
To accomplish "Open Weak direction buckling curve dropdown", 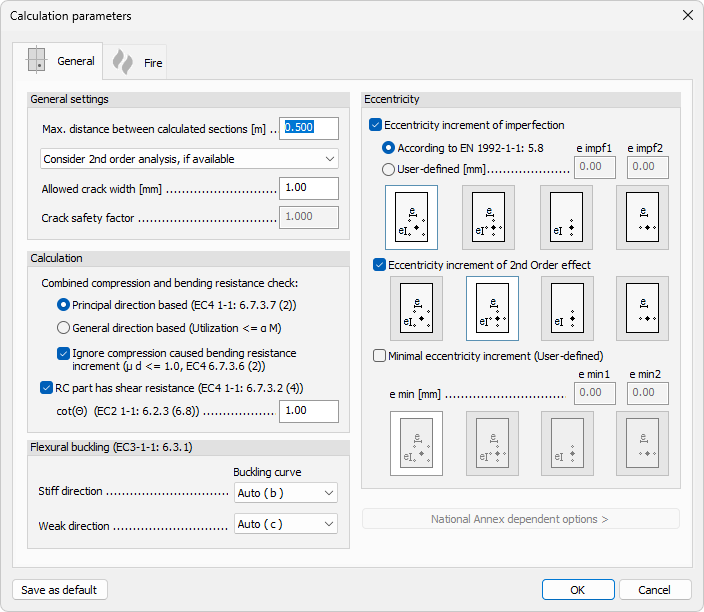I will click(x=286, y=524).
